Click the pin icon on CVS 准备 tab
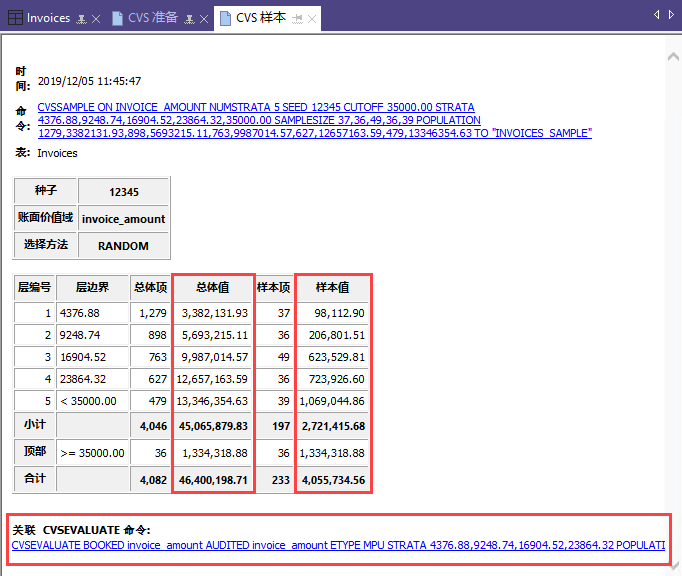 [x=190, y=19]
